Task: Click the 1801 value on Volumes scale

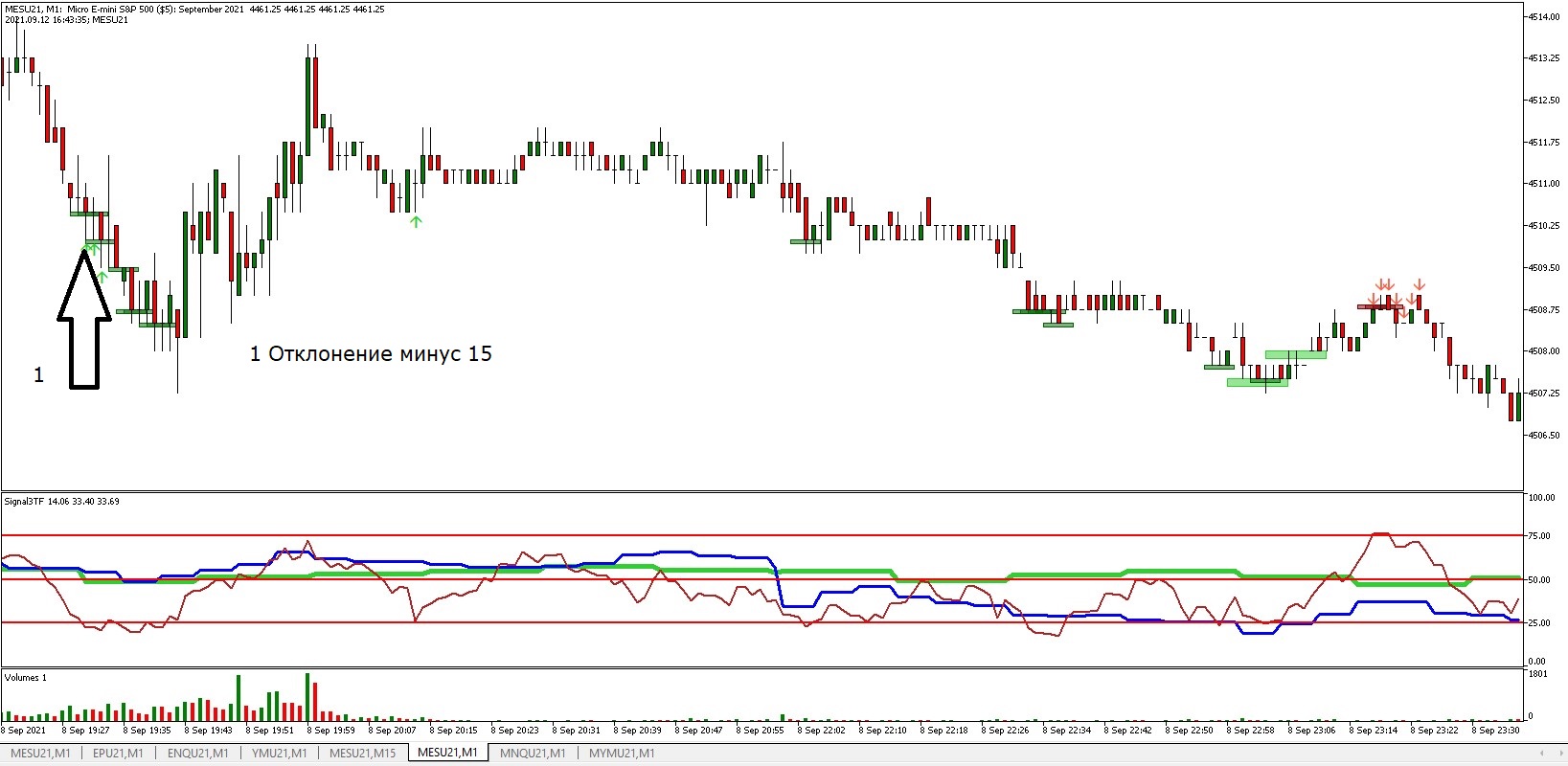Action: click(x=1537, y=675)
